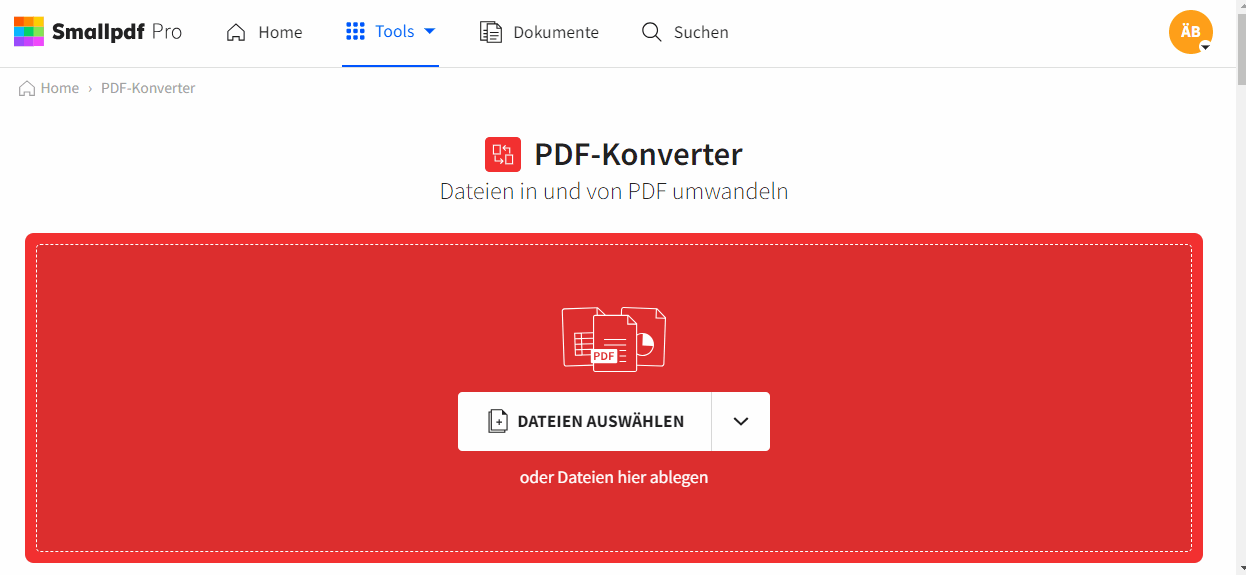
Task: Click 'Dateien in und von PDF umwandeln' subtitle
Action: (614, 191)
